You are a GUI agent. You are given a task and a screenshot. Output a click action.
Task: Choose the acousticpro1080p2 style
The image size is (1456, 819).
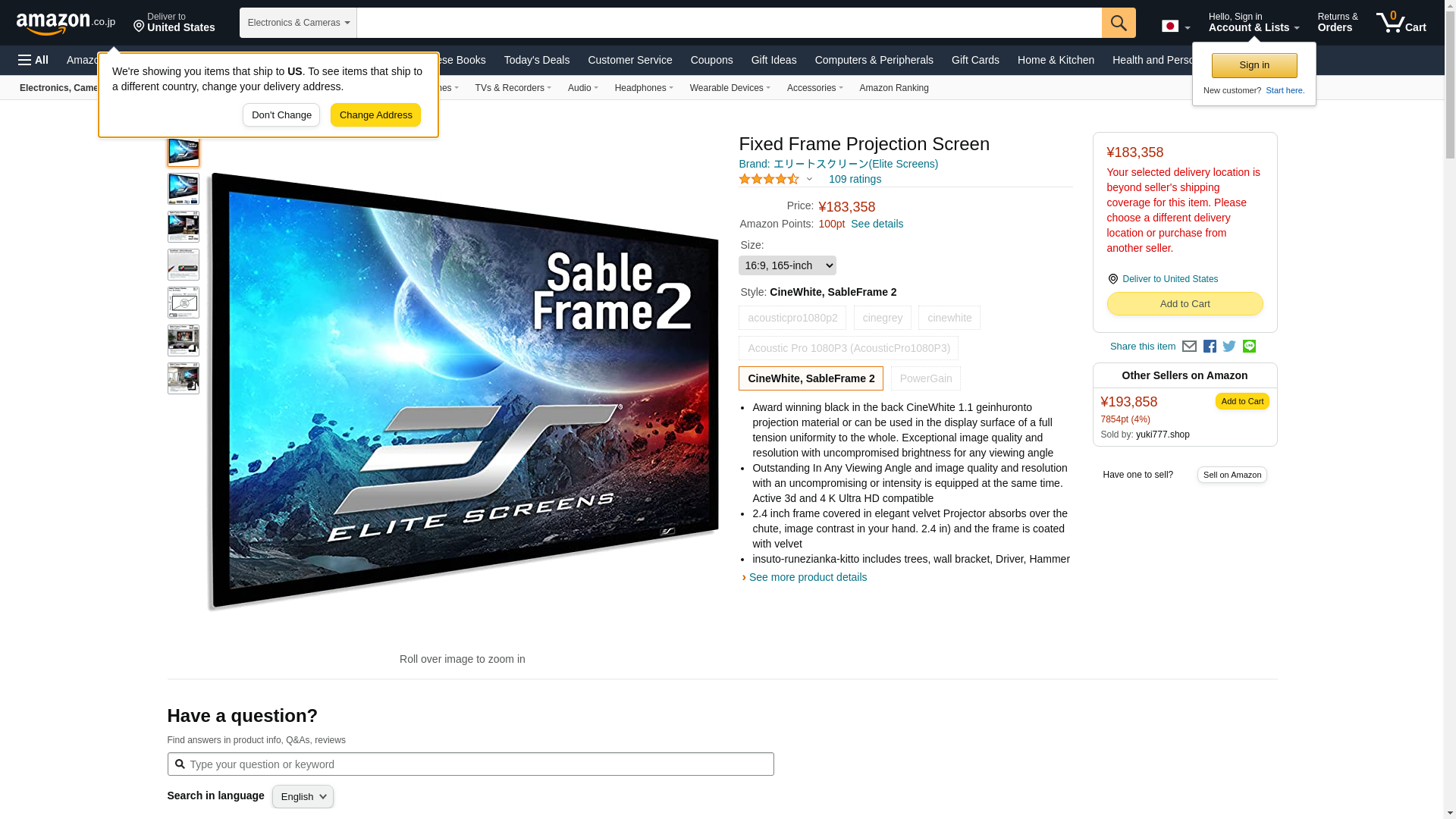coord(792,318)
